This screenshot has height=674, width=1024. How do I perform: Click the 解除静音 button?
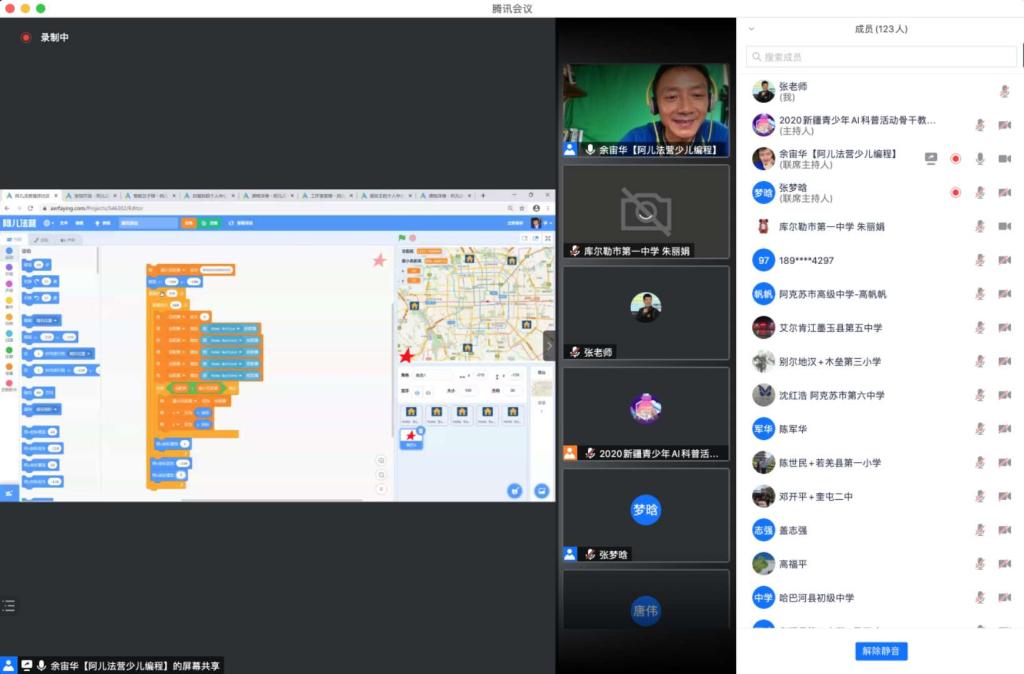881,651
